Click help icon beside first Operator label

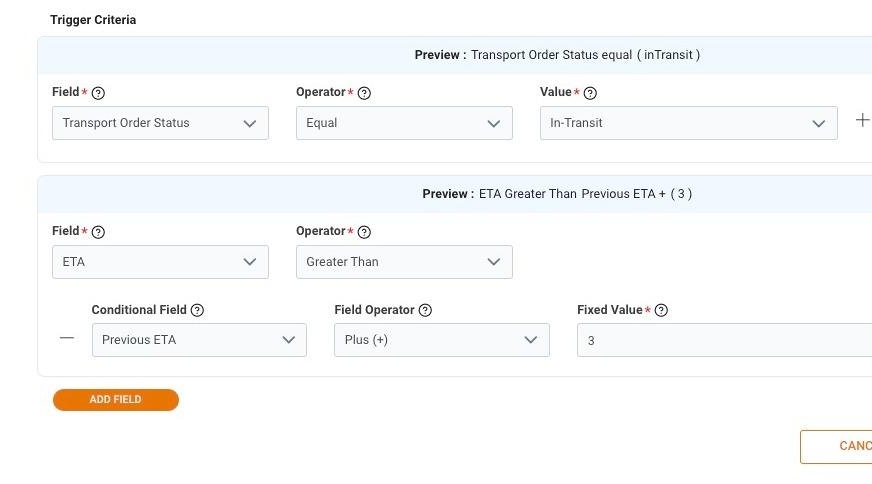(x=364, y=93)
